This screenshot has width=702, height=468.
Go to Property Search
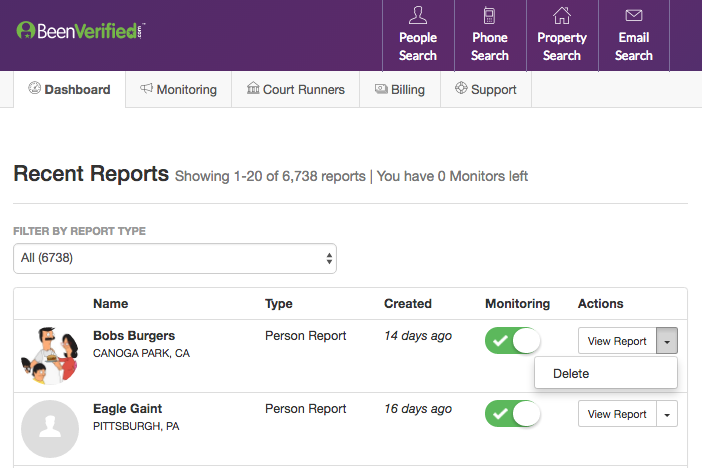click(x=562, y=35)
